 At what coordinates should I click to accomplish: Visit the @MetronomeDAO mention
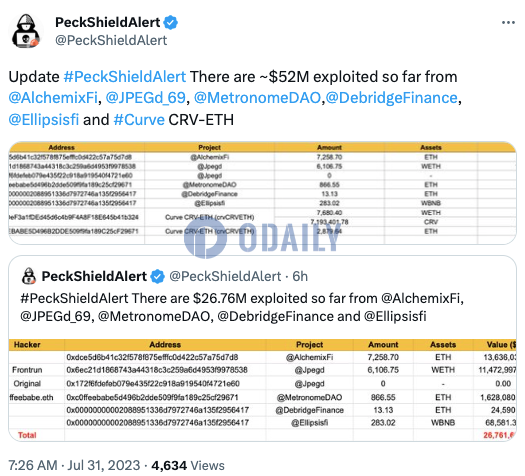coord(257,98)
